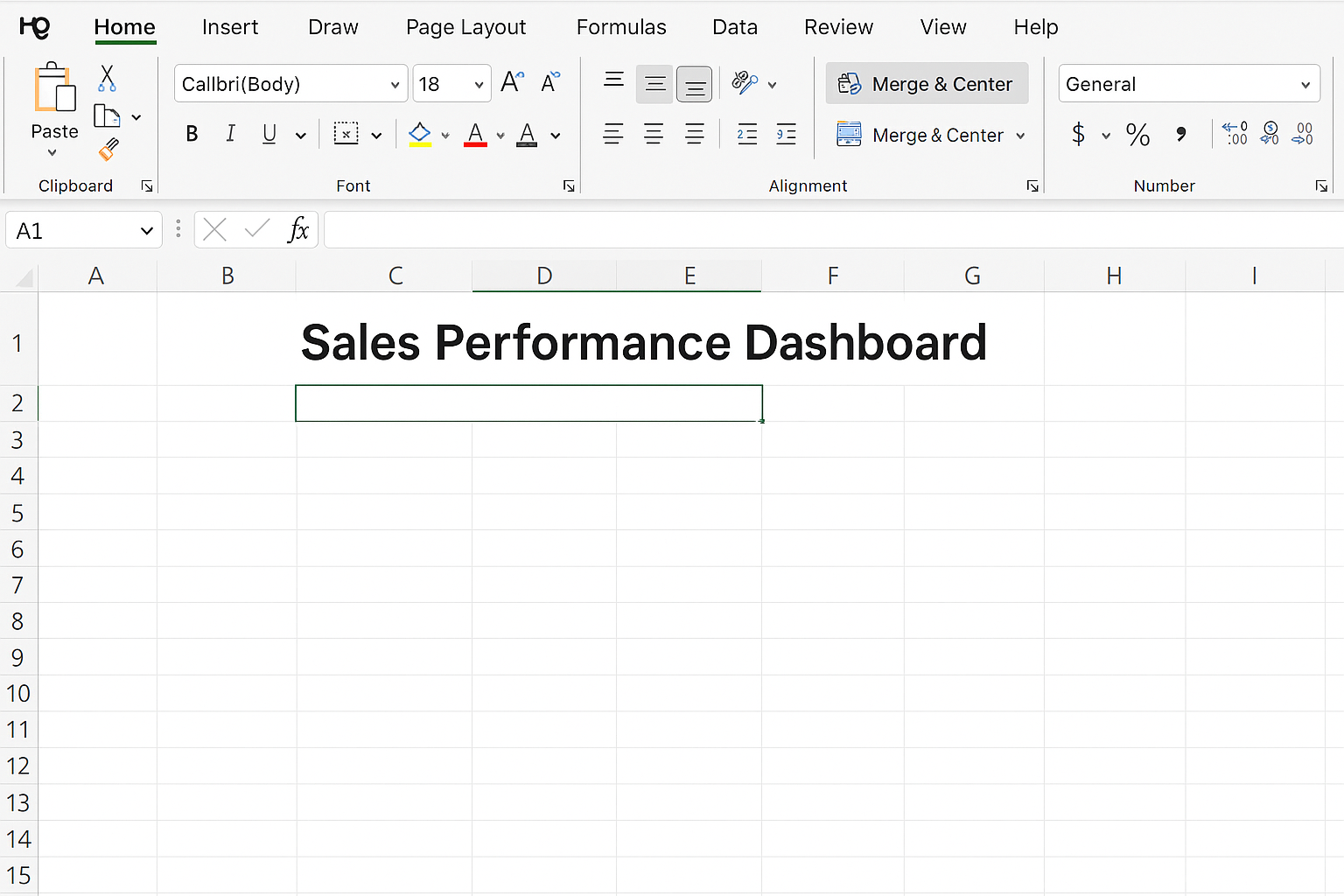Screen dimensions: 1344x896
Task: Click the text orientation icon
Action: coord(745,83)
